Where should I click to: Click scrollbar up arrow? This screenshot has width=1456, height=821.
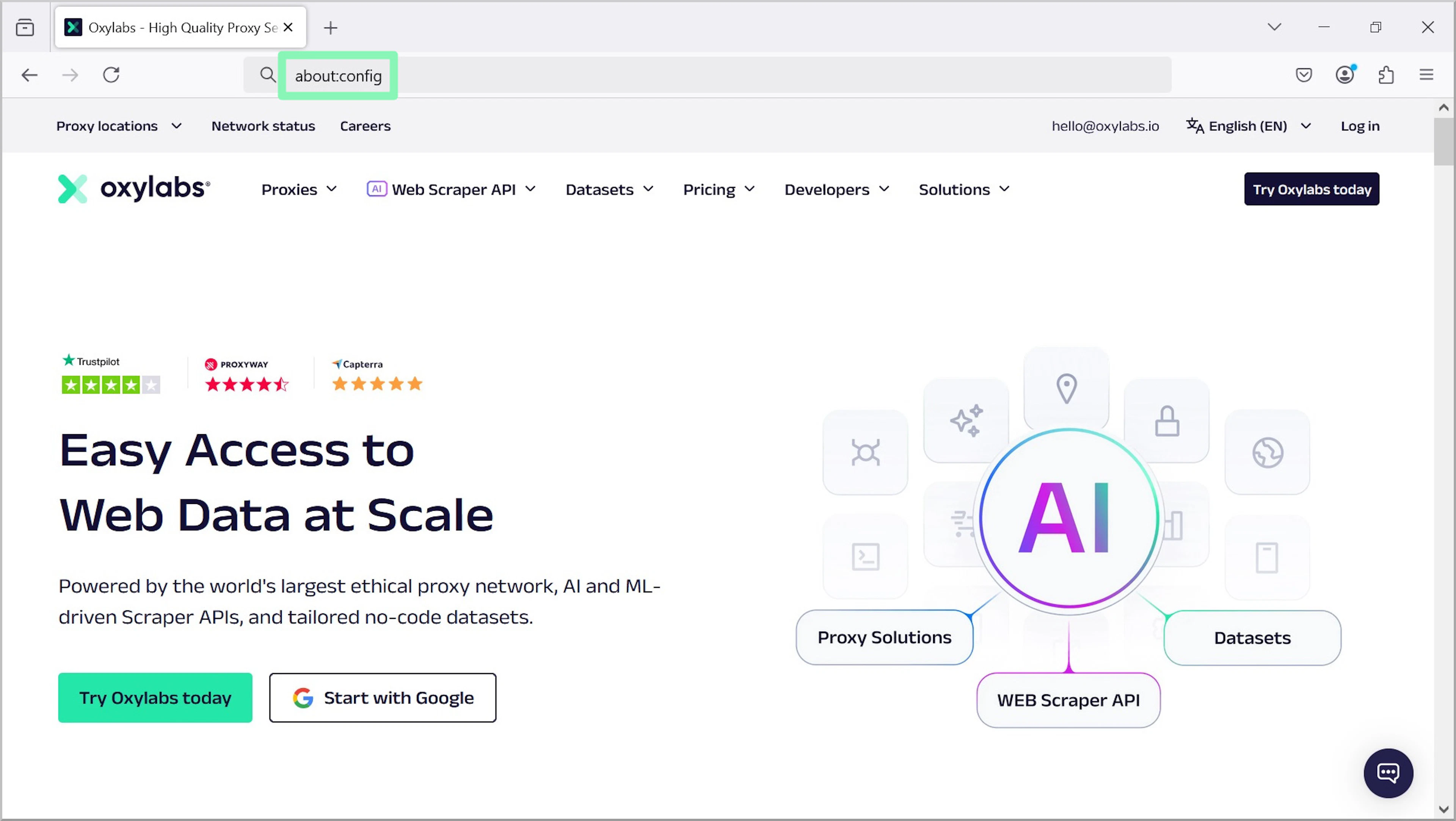(x=1443, y=107)
